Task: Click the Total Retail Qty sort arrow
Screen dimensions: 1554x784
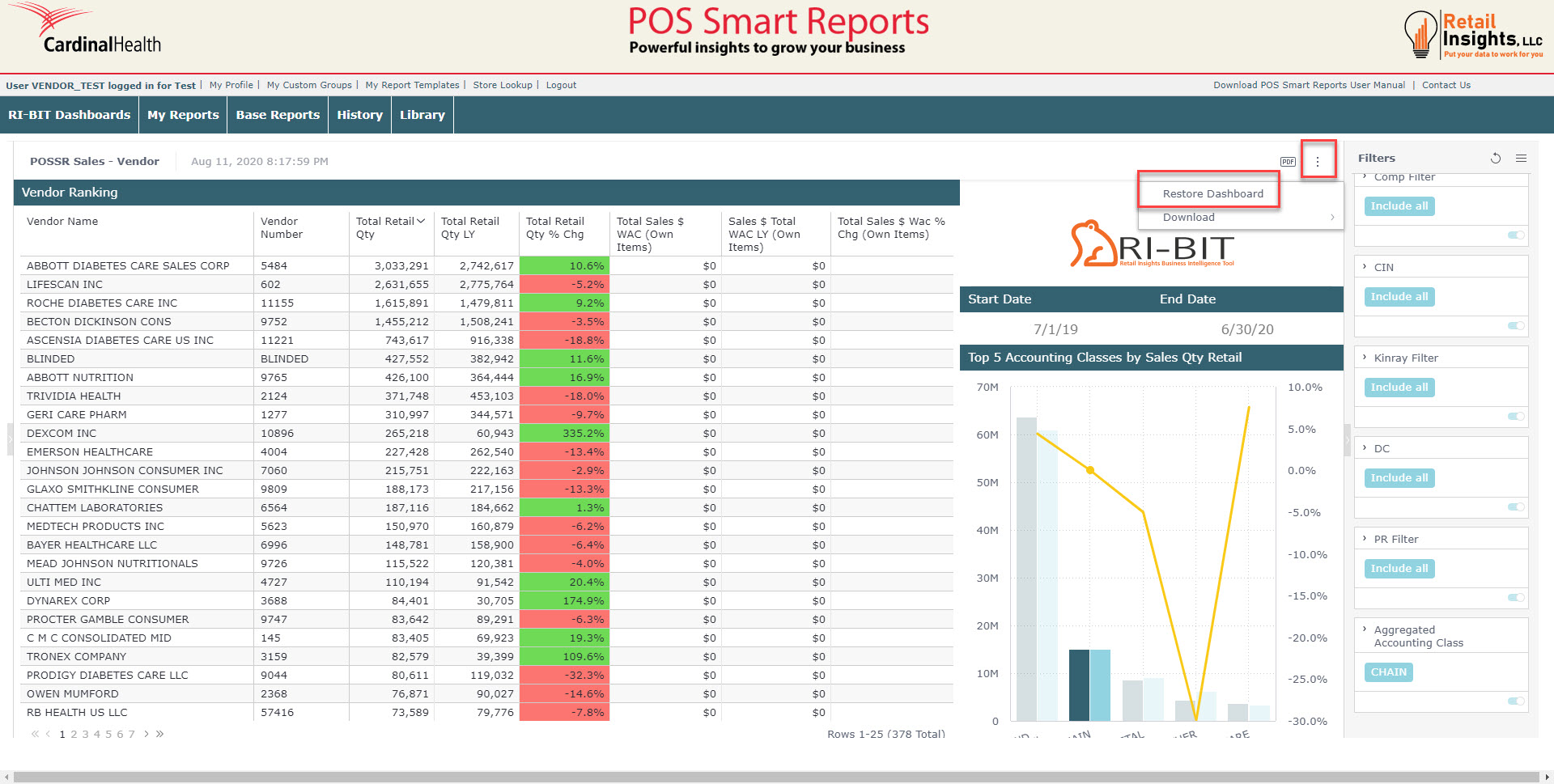Action: (421, 221)
